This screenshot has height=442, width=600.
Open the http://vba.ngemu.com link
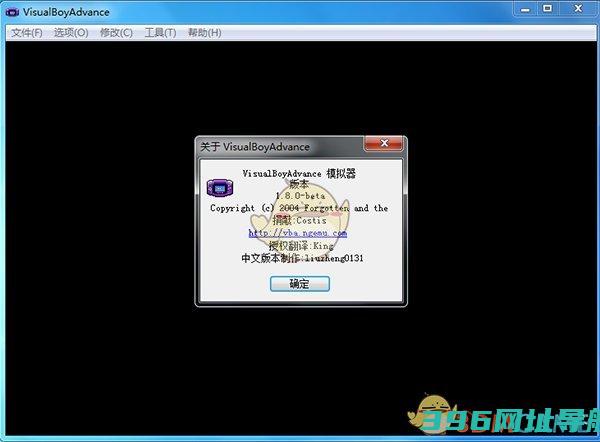(298, 233)
